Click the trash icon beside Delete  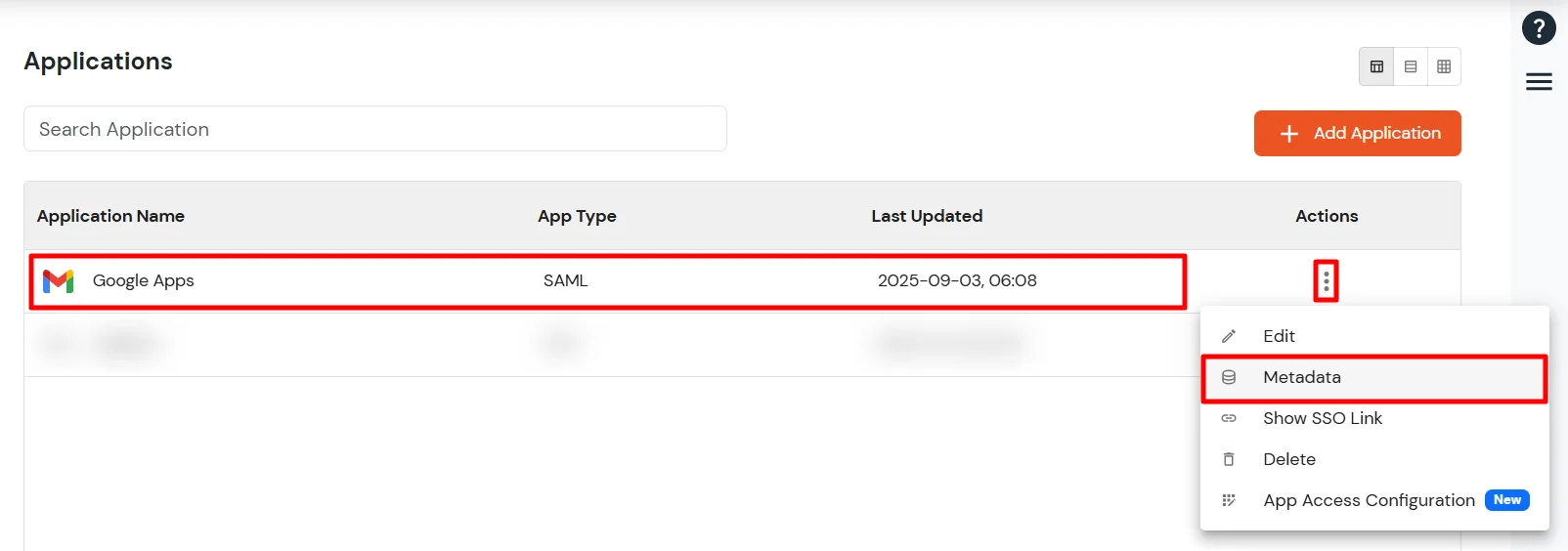tap(1229, 459)
